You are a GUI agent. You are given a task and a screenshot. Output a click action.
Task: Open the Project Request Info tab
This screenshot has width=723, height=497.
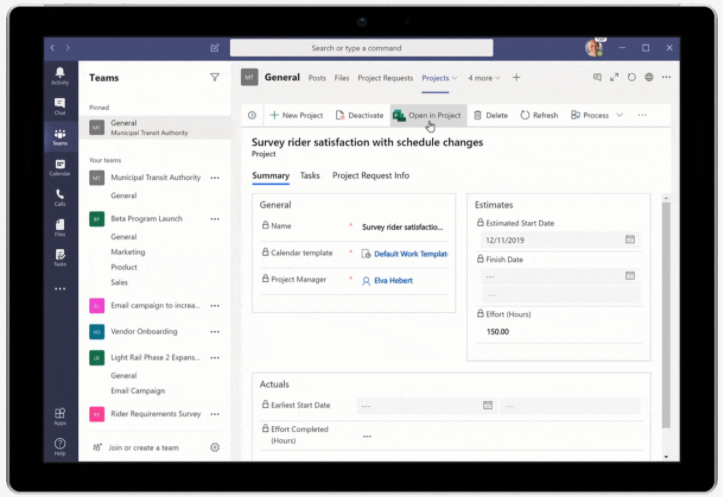(x=370, y=176)
